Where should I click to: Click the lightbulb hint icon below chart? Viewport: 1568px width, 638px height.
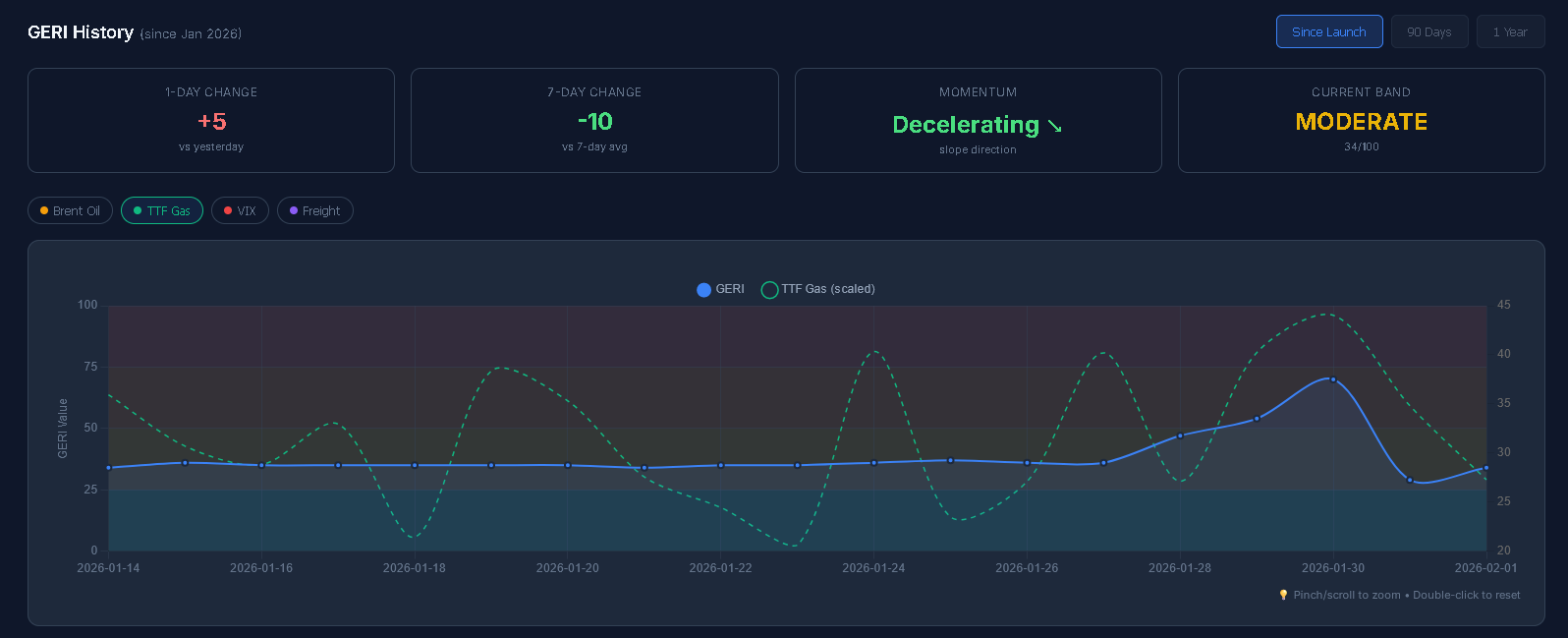click(1283, 595)
